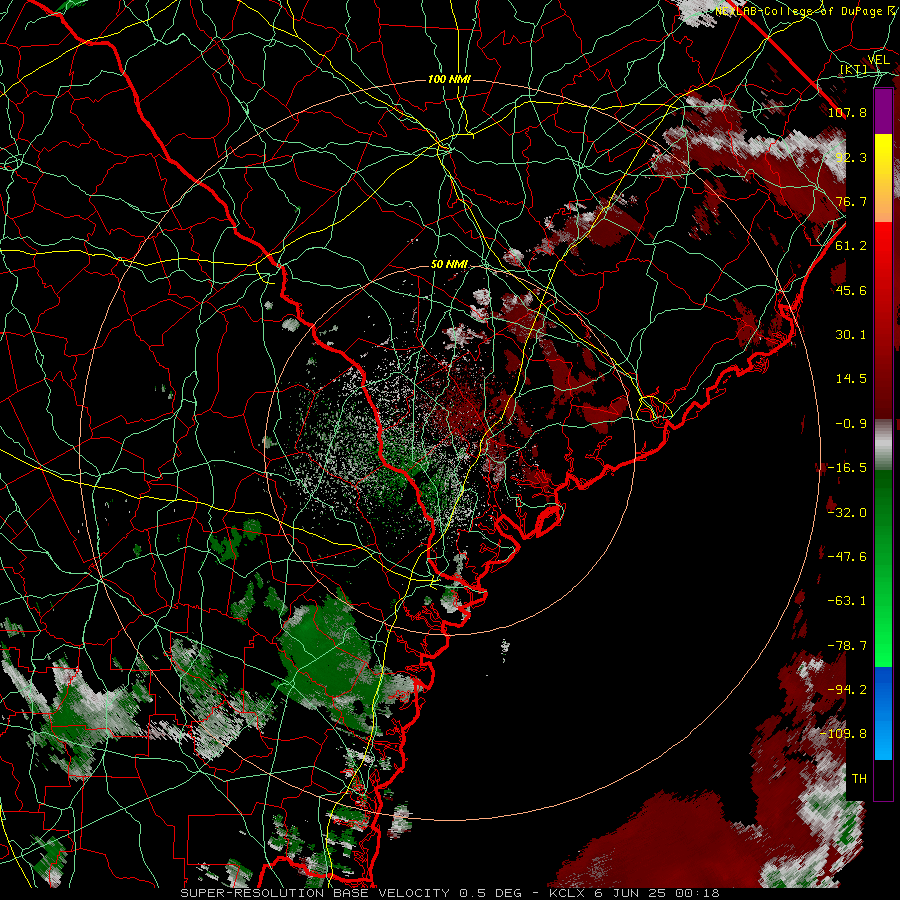Select the 76.7 legend value
The height and width of the screenshot is (900, 900).
[x=851, y=201]
